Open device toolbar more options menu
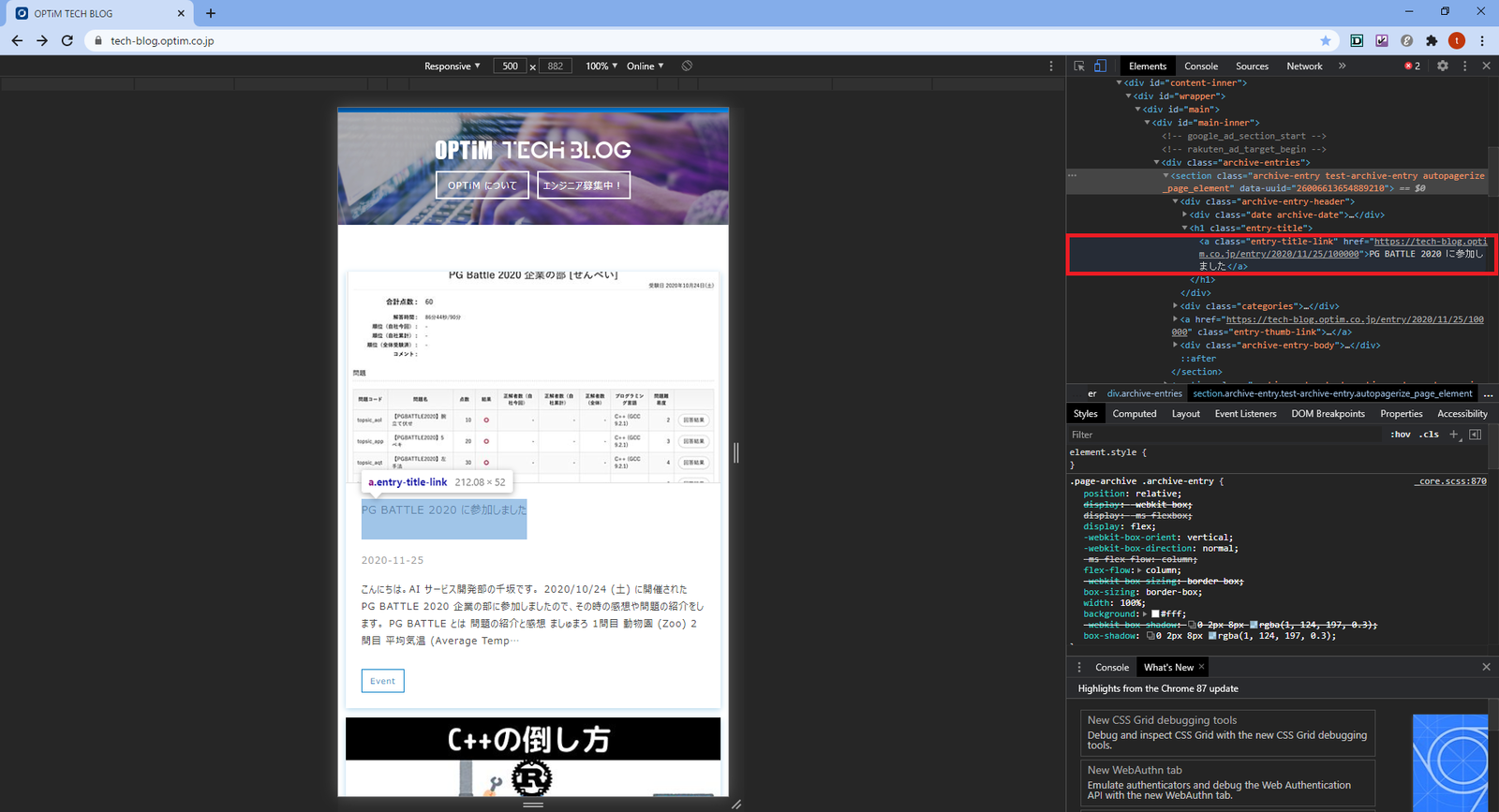1499x812 pixels. click(x=1051, y=66)
